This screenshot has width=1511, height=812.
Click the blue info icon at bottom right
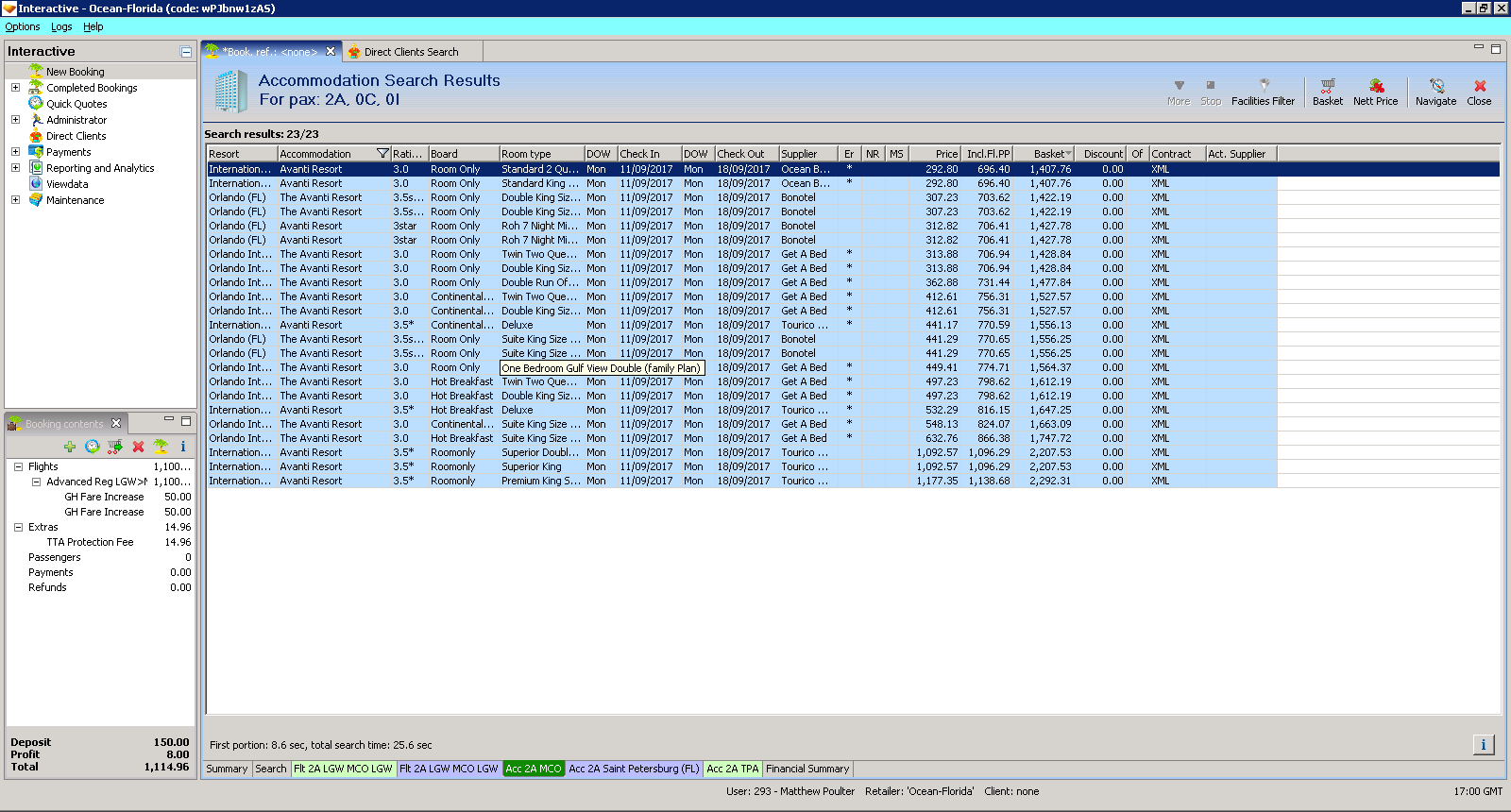[1483, 745]
